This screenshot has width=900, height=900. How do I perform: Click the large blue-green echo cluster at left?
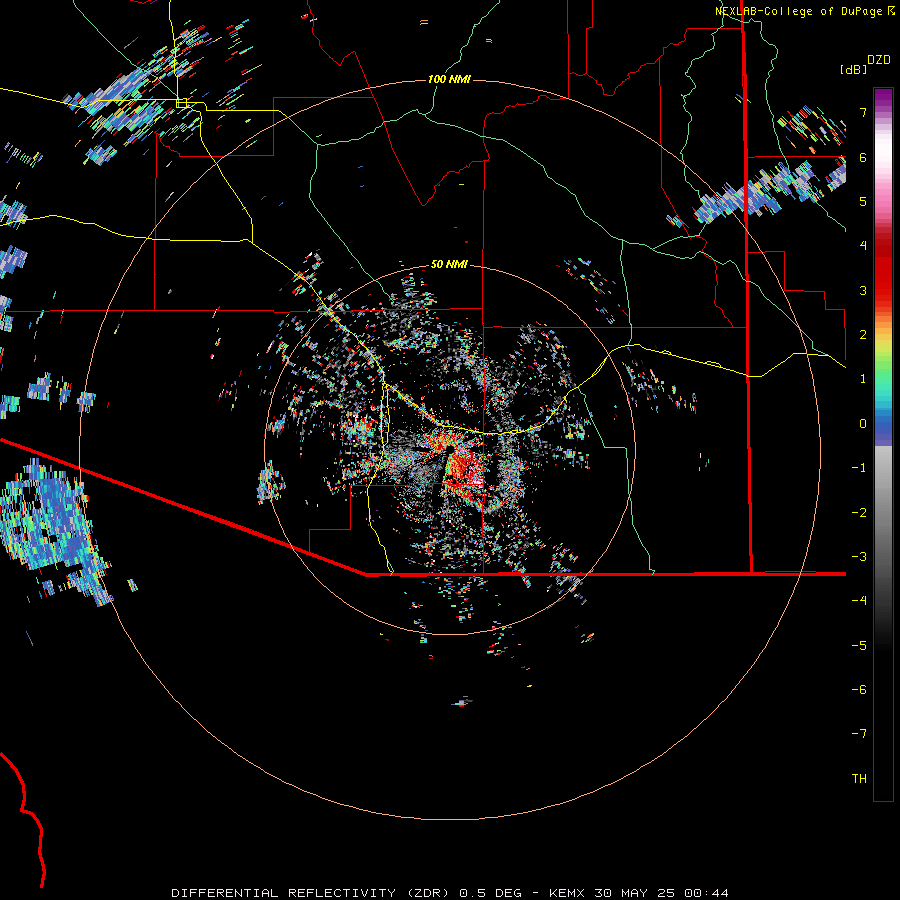tap(52, 528)
